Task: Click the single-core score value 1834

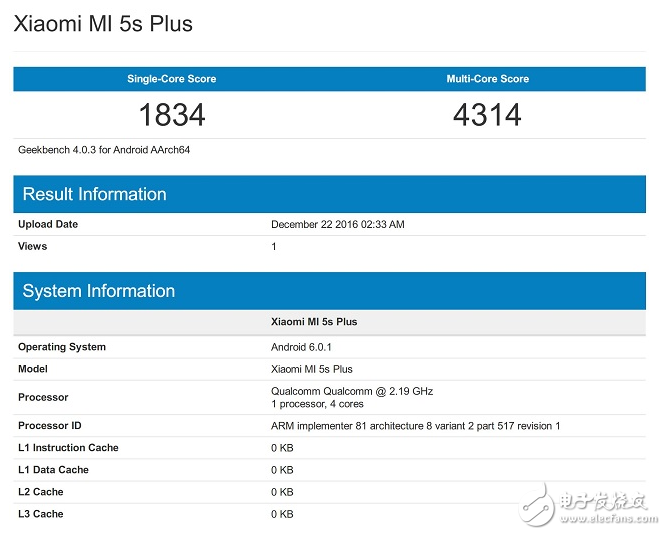Action: tap(171, 115)
